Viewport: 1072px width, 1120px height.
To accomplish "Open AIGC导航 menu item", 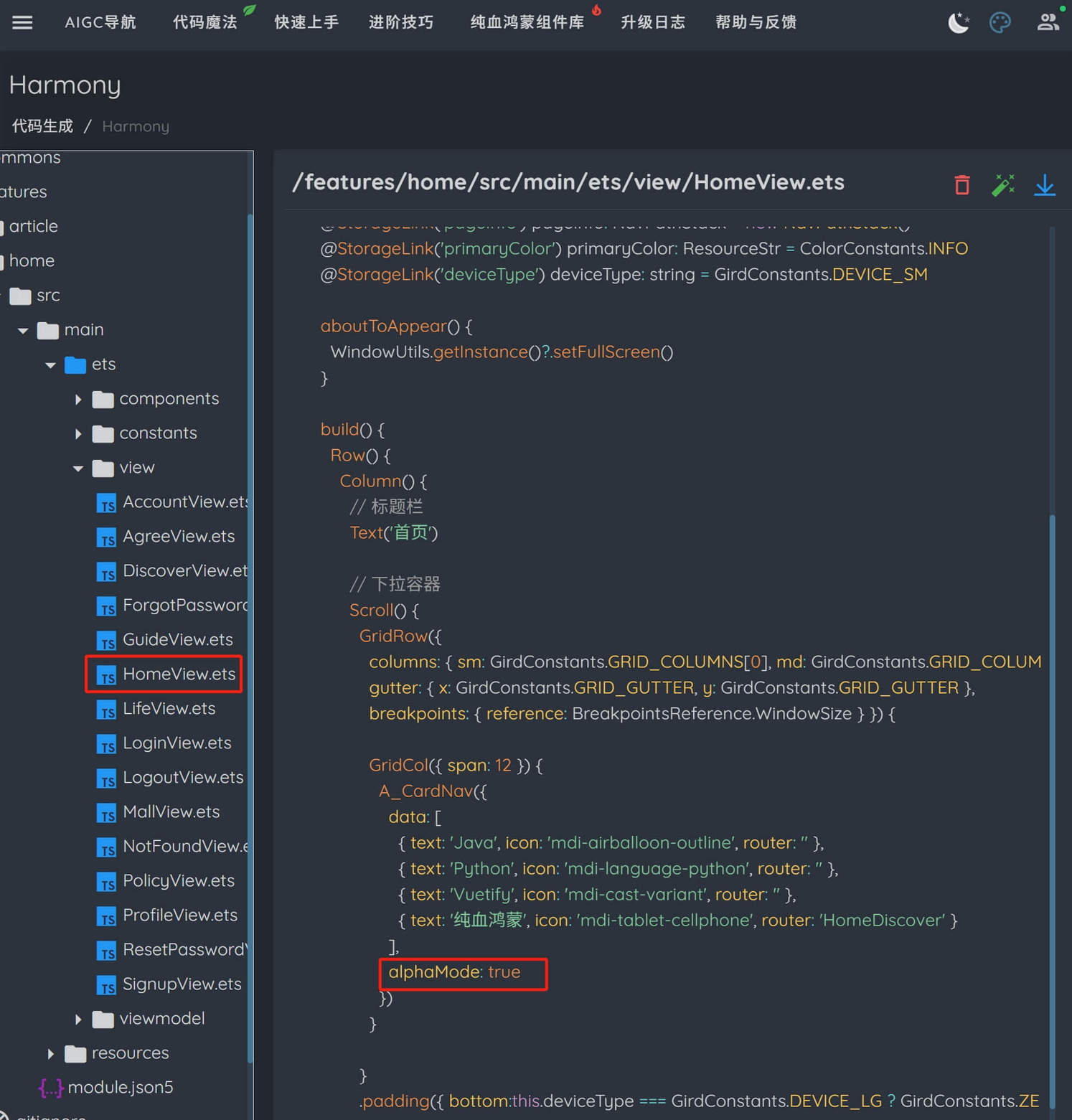I will pyautogui.click(x=100, y=22).
